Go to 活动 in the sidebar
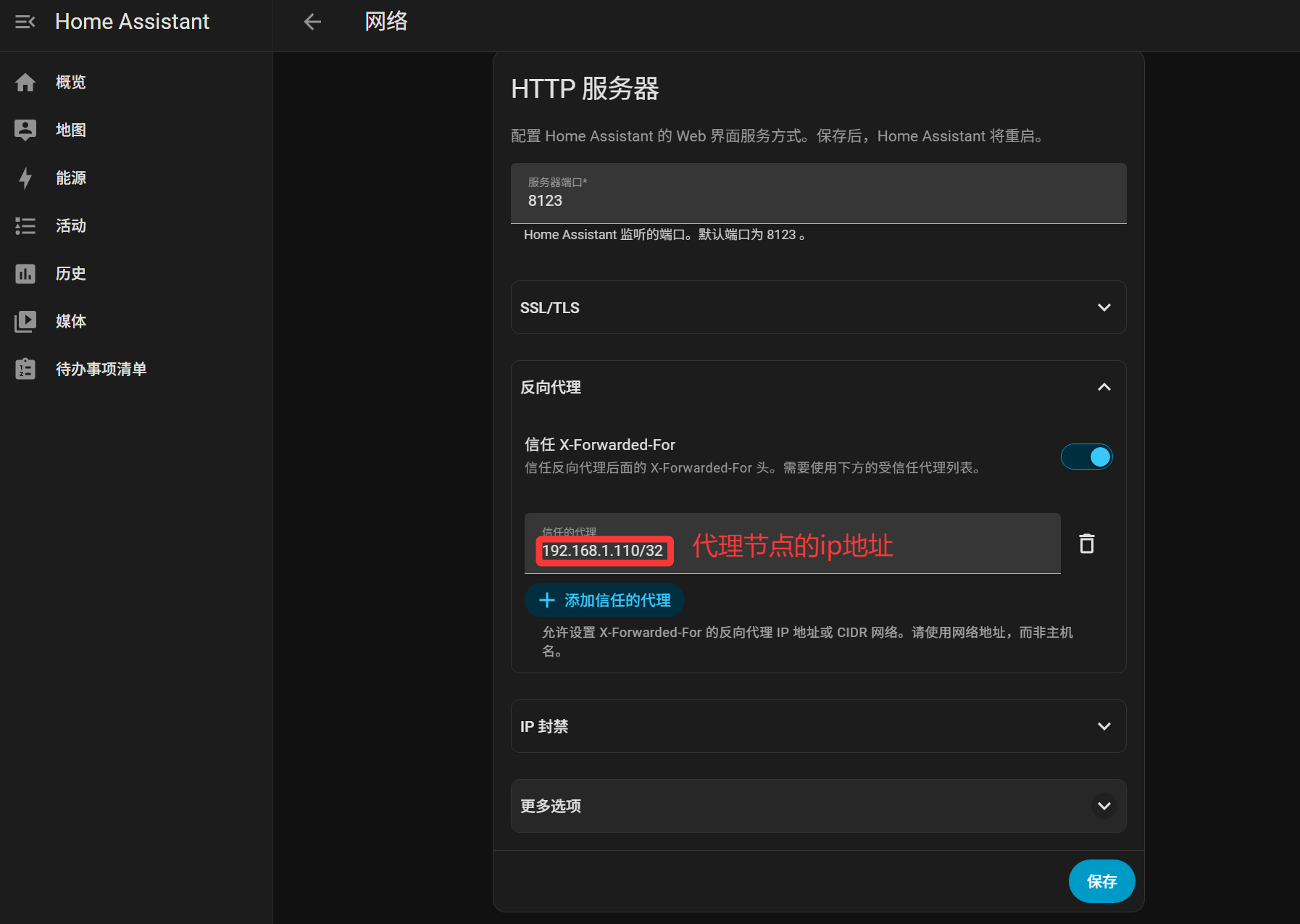This screenshot has width=1300, height=924. (x=136, y=226)
